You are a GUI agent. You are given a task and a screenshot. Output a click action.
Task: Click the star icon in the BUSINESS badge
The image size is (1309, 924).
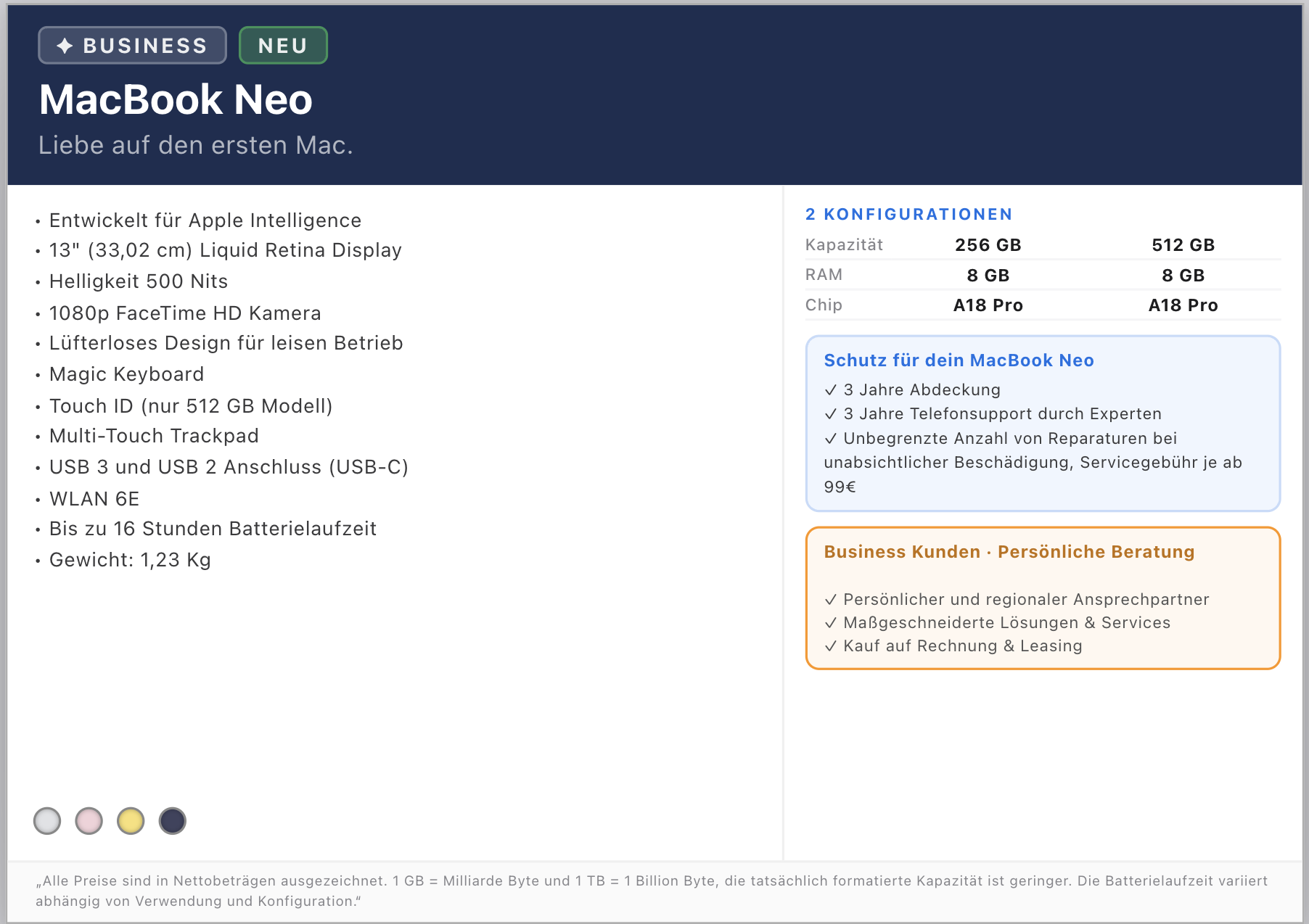(65, 46)
